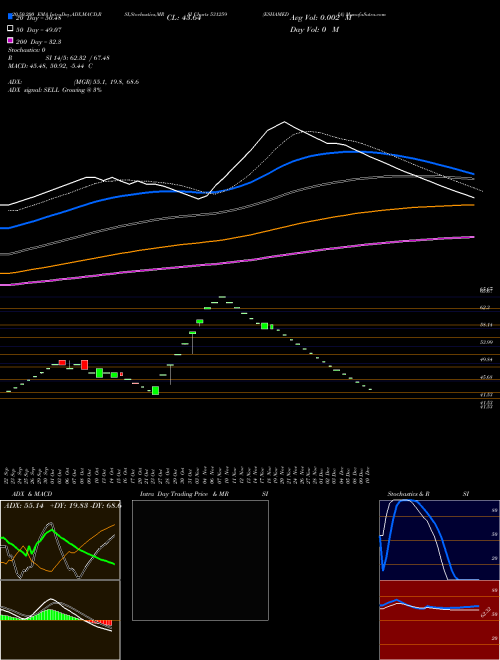
Task: Click the 'ADX & MACD' panel title
Action: (32, 494)
